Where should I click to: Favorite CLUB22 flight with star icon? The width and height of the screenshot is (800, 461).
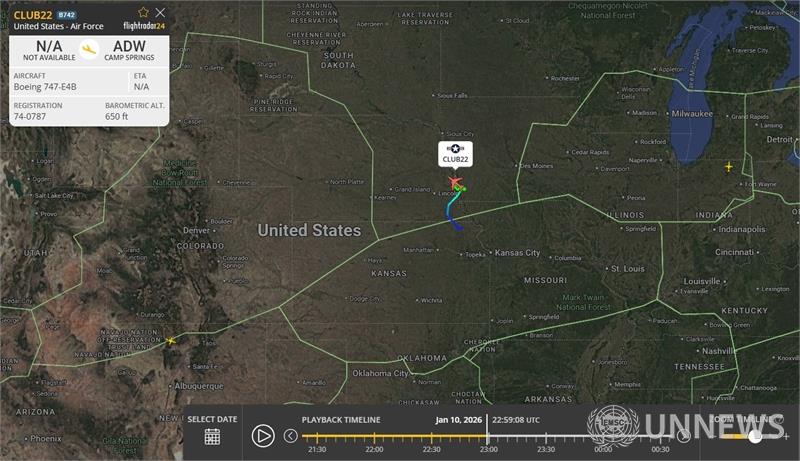(143, 12)
